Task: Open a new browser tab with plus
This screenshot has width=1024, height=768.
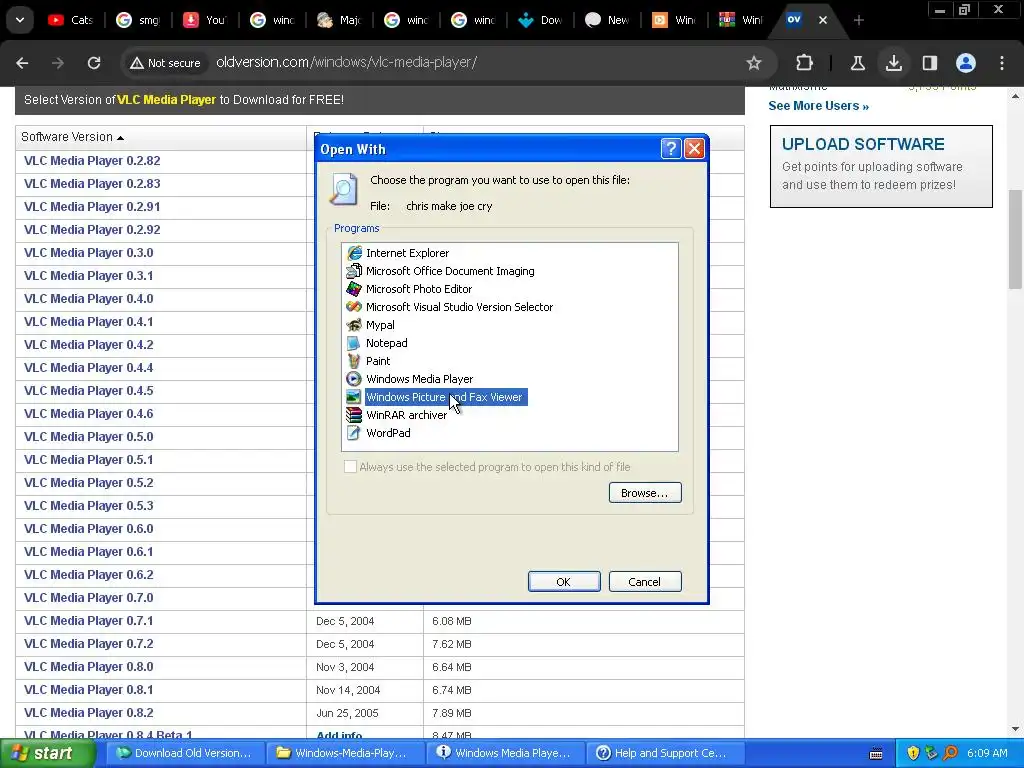Action: [859, 20]
